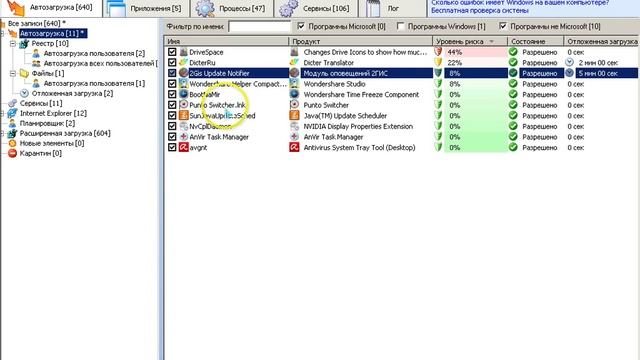Click the Wondershare Time Freeze Component icon
This screenshot has width=640, height=360.
click(x=294, y=94)
